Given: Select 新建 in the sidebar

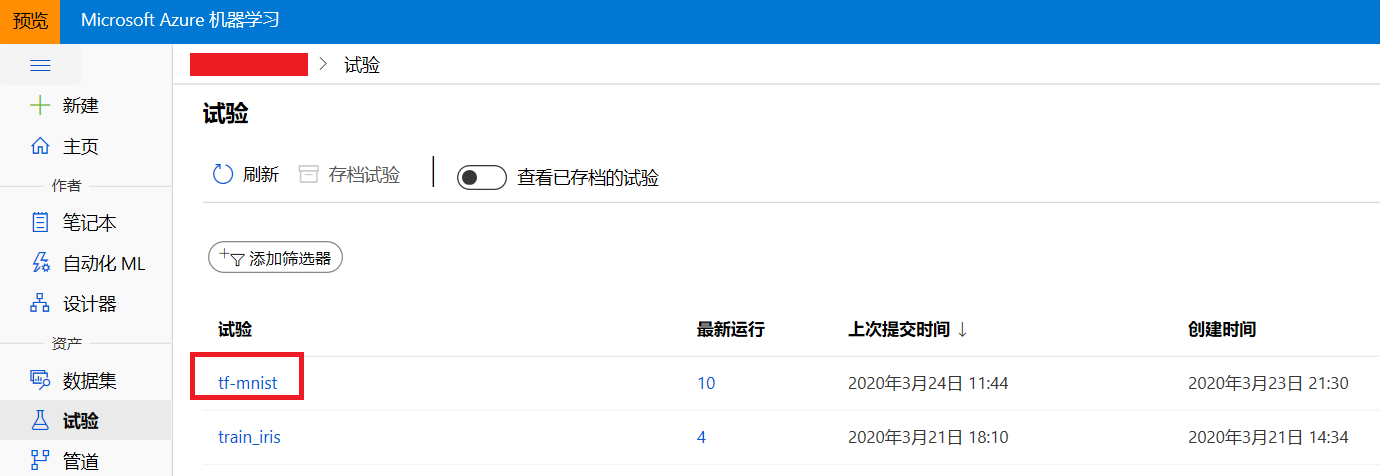Looking at the screenshot, I should point(81,106).
